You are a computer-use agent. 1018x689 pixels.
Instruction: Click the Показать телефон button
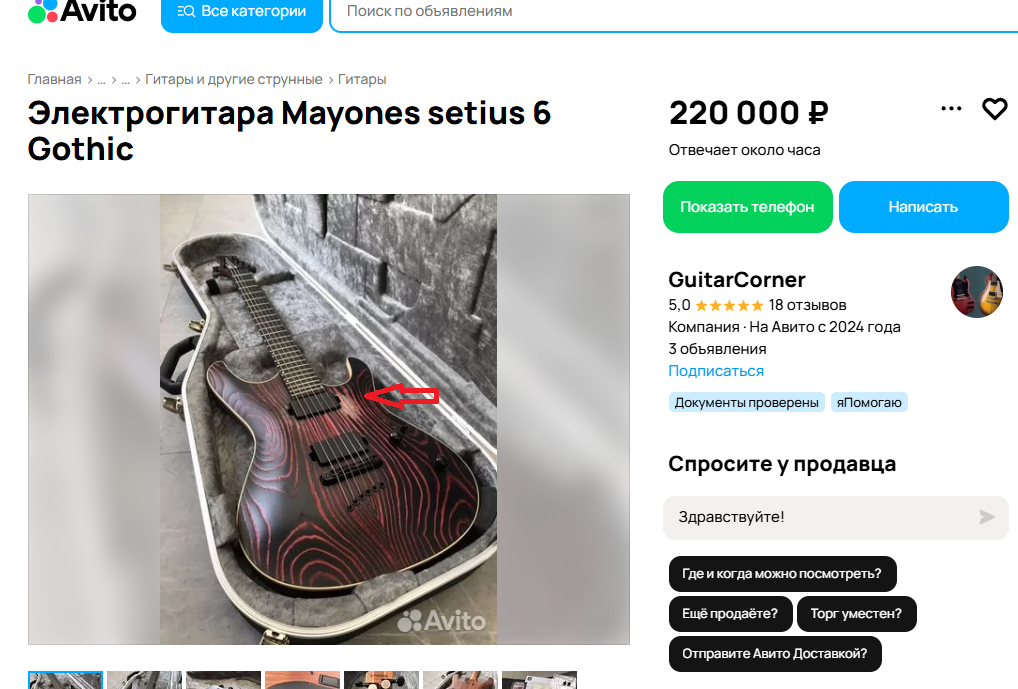point(747,207)
